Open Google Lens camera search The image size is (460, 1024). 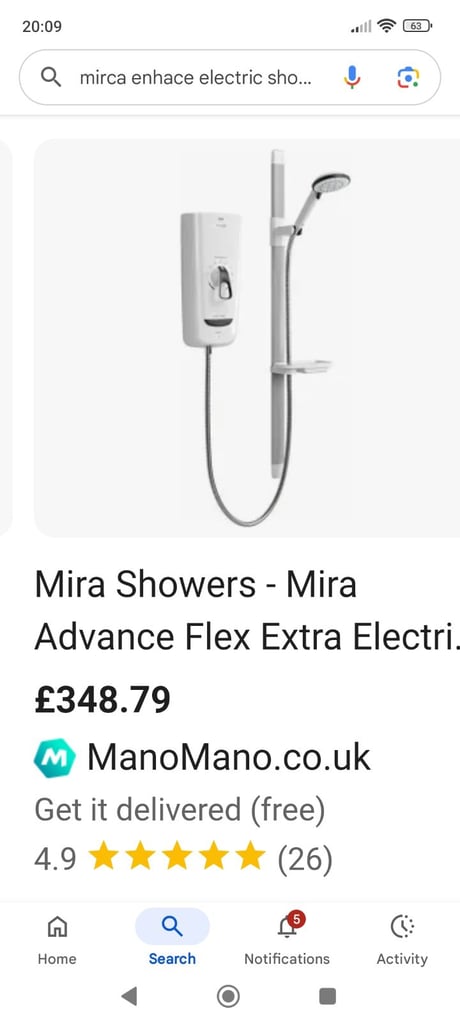click(x=408, y=78)
